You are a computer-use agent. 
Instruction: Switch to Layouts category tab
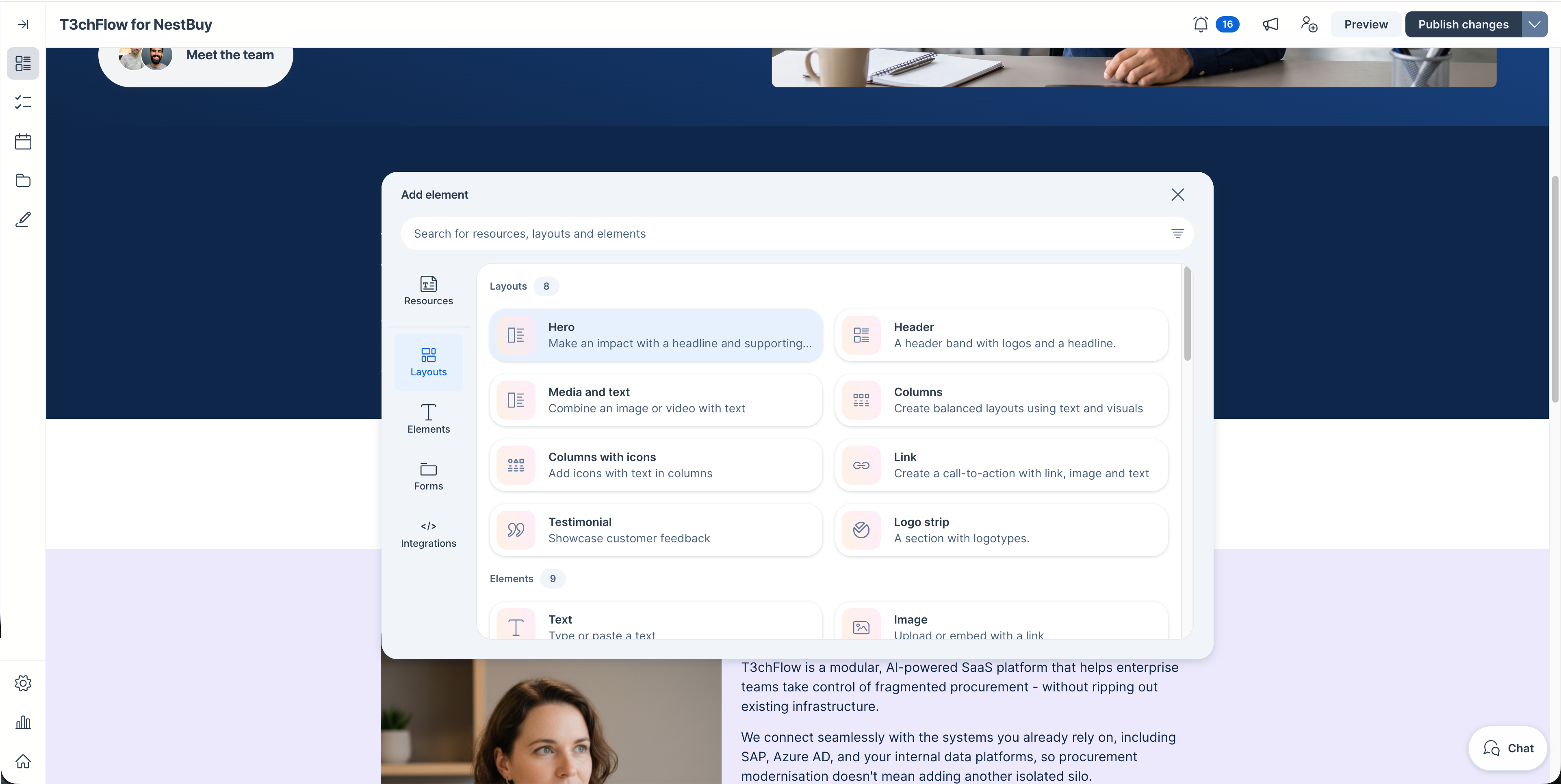click(428, 362)
